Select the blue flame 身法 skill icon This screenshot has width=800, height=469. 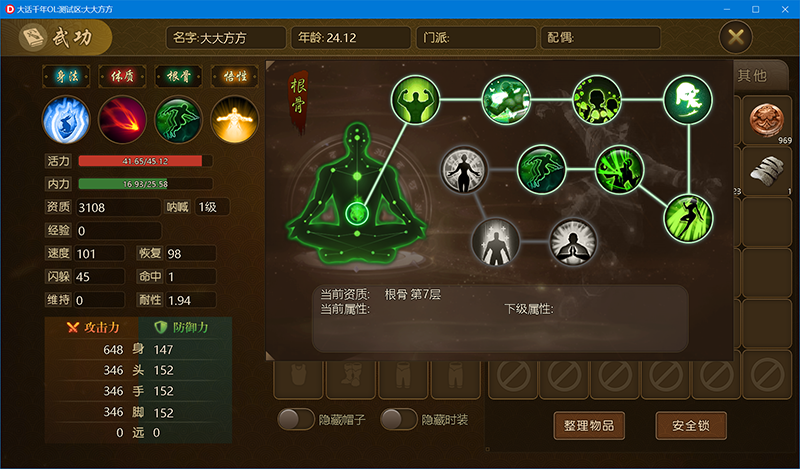pyautogui.click(x=66, y=120)
